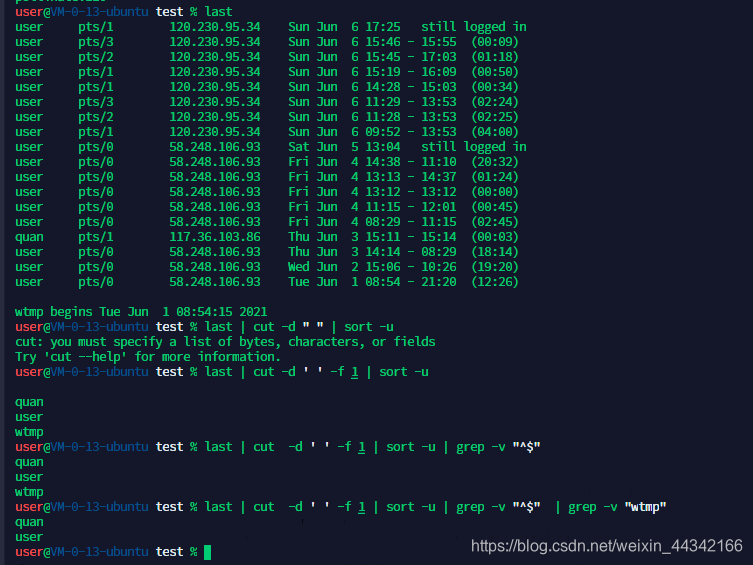Image resolution: width=753 pixels, height=565 pixels.
Task: Click the Sun Jun 6 17:25 still logged in row
Action: 271,27
